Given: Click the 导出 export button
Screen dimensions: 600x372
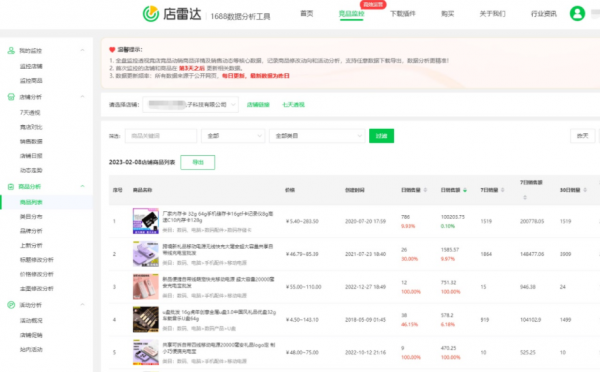Looking at the screenshot, I should click(197, 162).
